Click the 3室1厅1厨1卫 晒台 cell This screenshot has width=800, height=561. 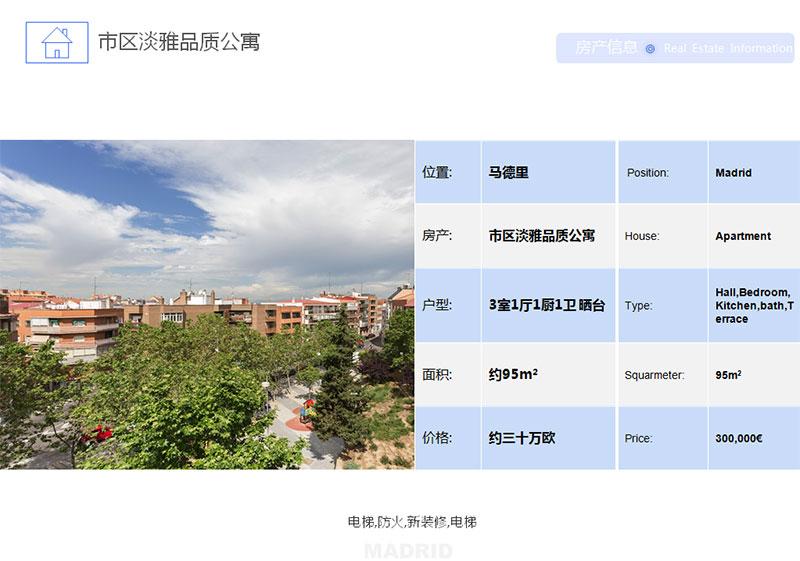548,305
